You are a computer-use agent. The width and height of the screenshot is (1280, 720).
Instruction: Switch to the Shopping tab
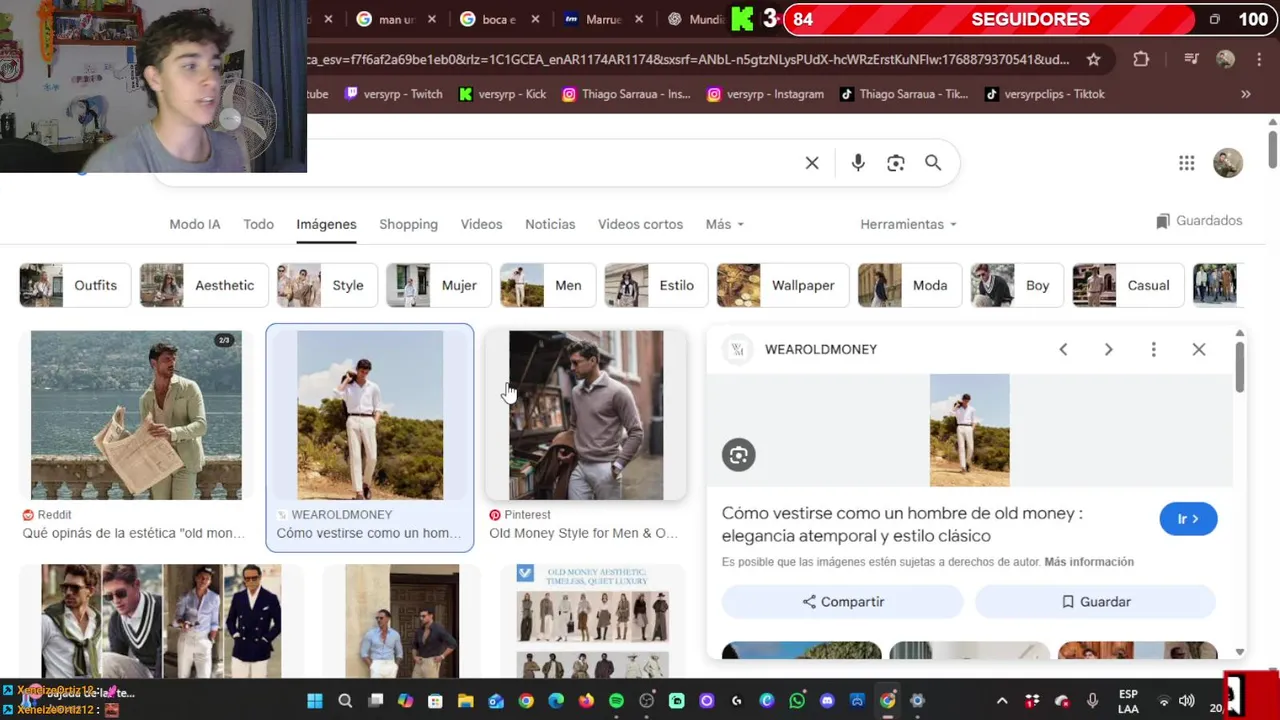pyautogui.click(x=408, y=224)
